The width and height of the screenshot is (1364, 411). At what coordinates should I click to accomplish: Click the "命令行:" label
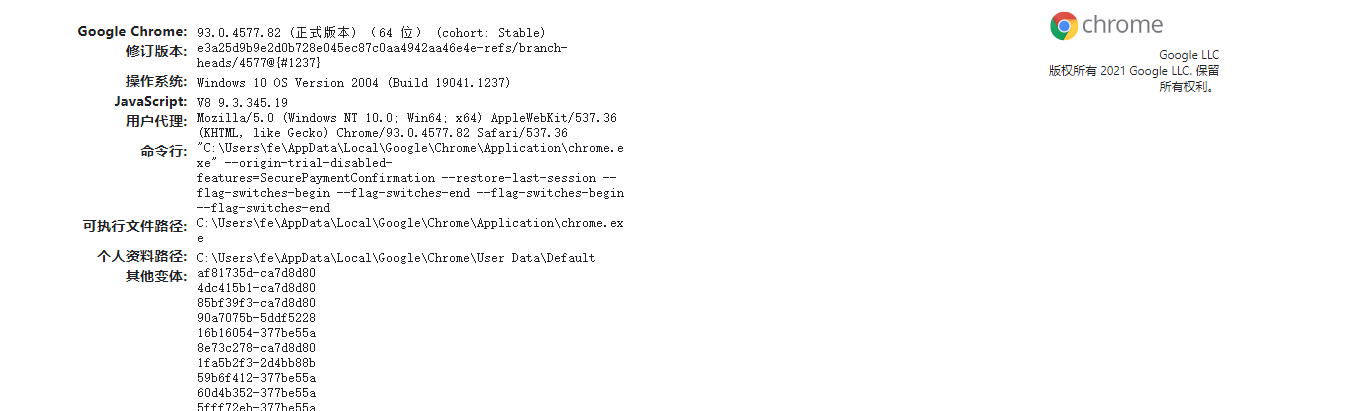[x=163, y=151]
